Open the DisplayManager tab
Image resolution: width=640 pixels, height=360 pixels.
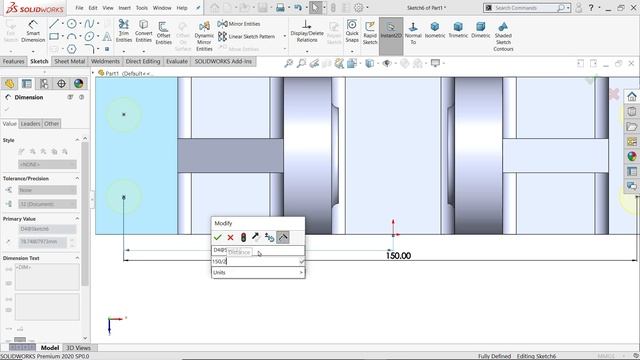(78, 84)
